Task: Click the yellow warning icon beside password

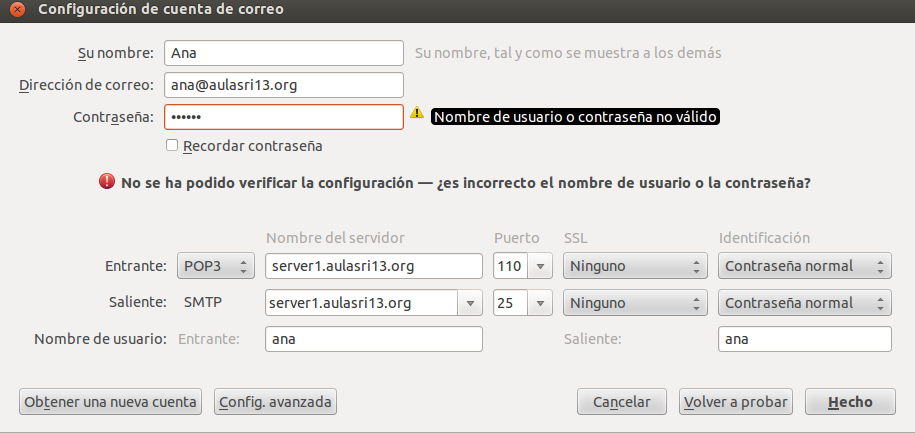Action: [417, 113]
